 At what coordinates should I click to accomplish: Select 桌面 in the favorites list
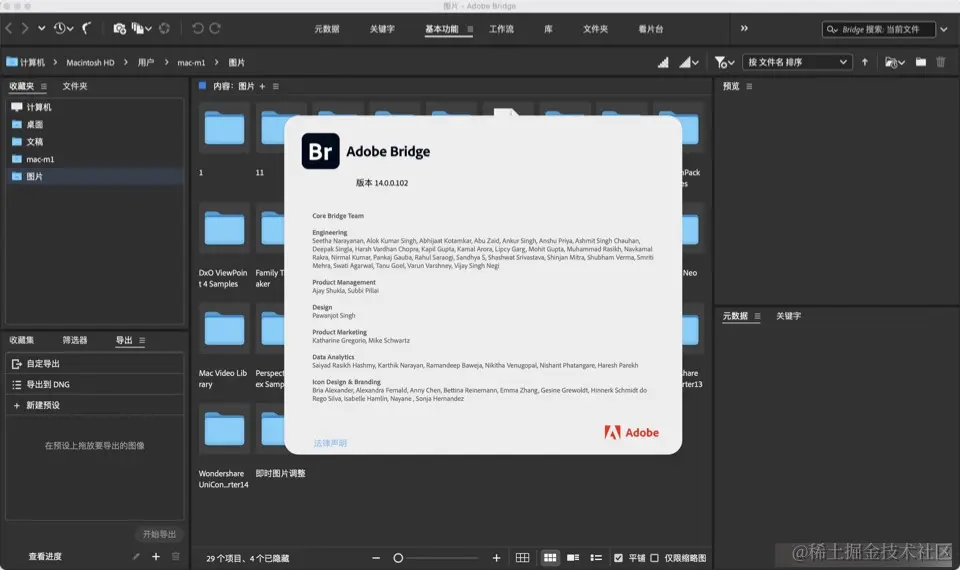(x=95, y=124)
